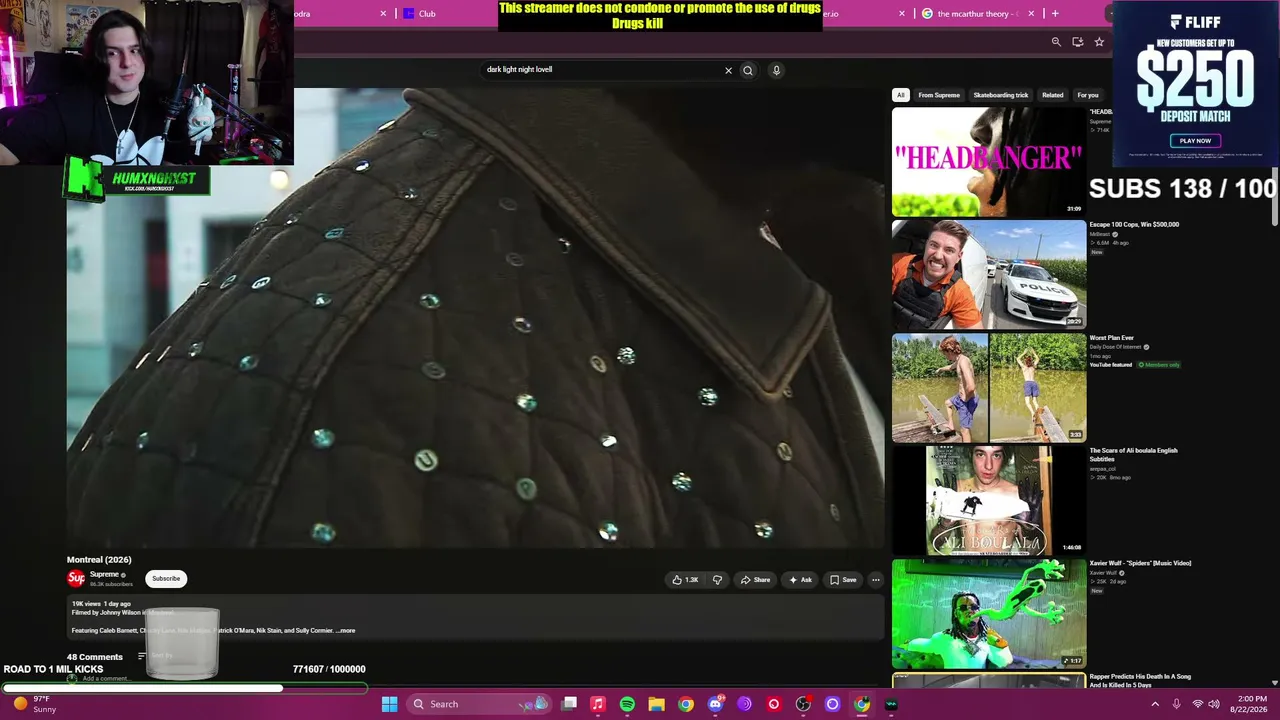1280x720 pixels.
Task: Open the volume speaker tray icon
Action: click(x=1214, y=704)
